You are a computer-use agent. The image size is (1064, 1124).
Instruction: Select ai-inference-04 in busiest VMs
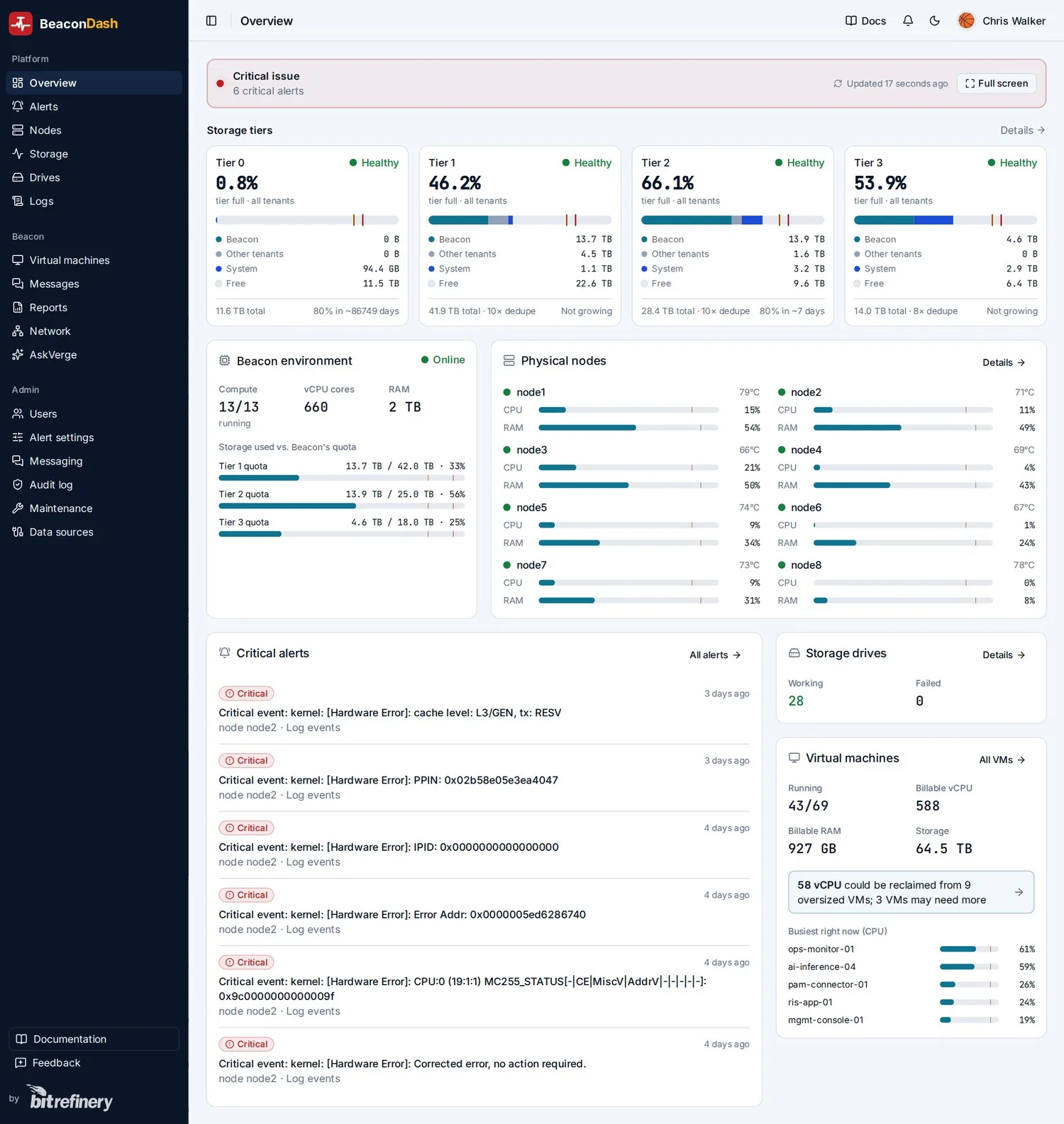821,967
